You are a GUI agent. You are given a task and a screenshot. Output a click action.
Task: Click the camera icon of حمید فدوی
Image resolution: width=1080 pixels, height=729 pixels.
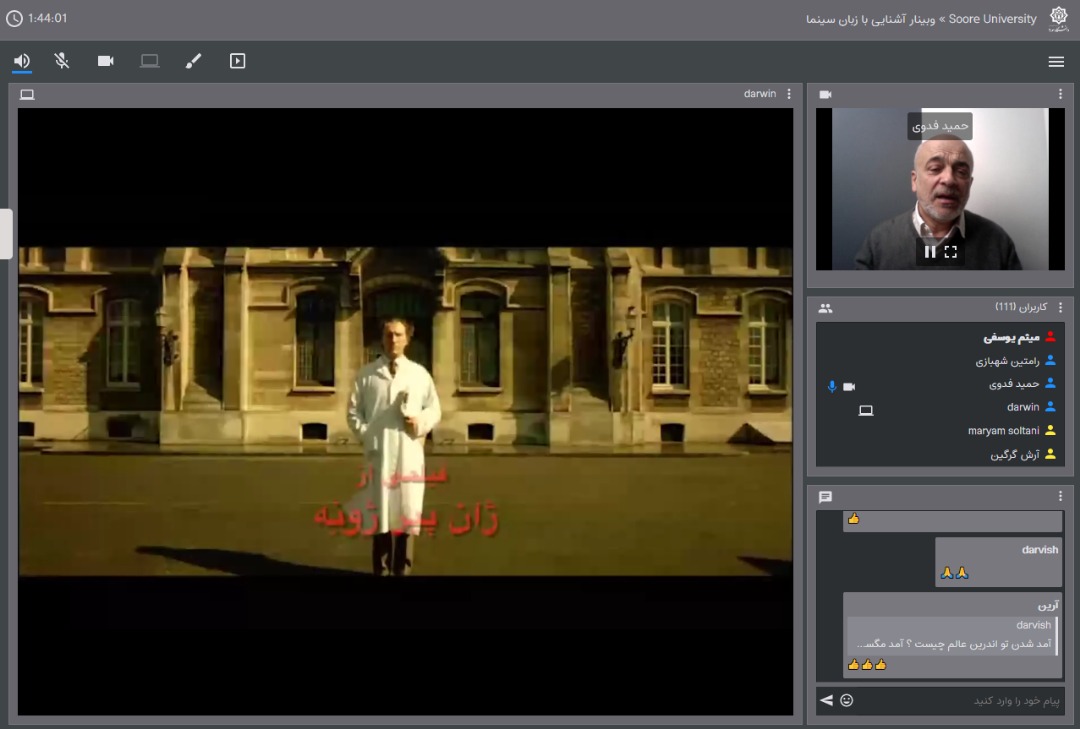849,387
